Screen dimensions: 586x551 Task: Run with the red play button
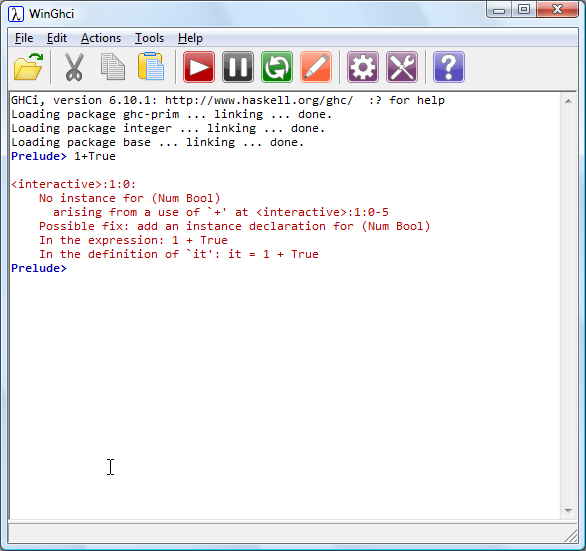click(x=199, y=67)
